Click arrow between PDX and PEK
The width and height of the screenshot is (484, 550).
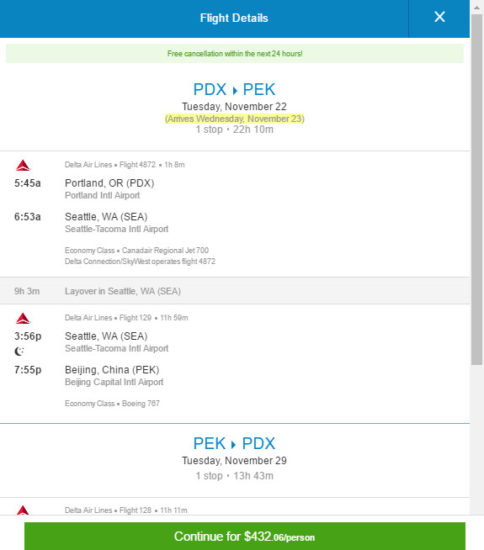click(235, 90)
